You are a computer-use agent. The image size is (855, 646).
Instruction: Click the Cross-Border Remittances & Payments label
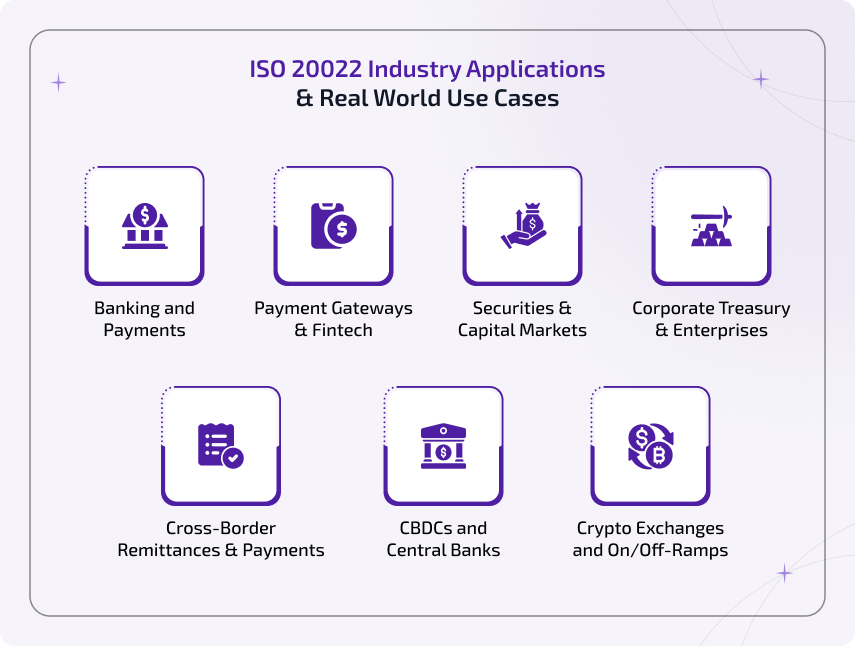pos(221,539)
